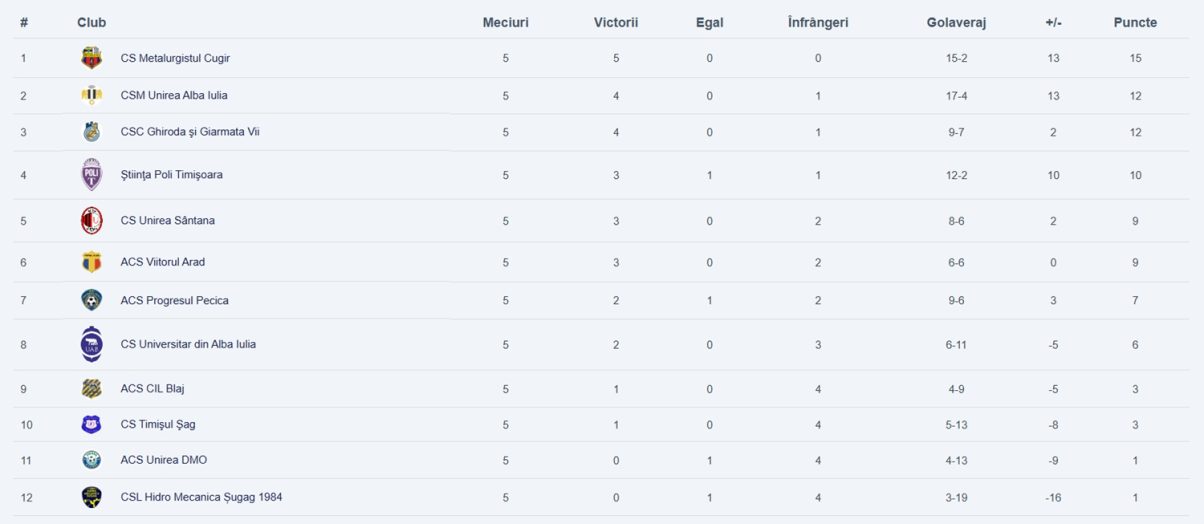Click the Știința Poli Timișoara purple crest
Image resolution: width=1204 pixels, height=524 pixels.
(x=91, y=175)
